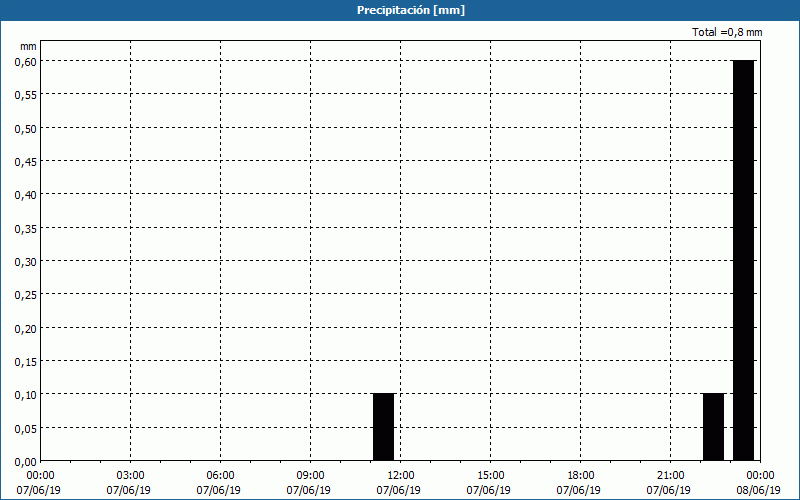Click the 0,10 y-axis label
The width and height of the screenshot is (800, 500).
[25, 394]
